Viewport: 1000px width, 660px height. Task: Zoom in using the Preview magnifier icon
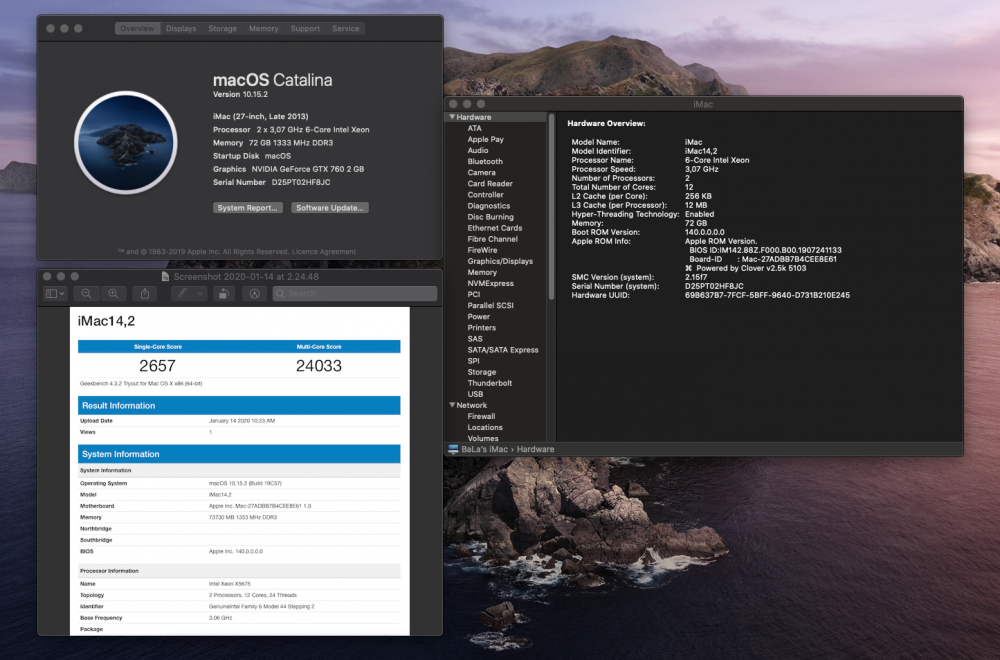coord(114,293)
